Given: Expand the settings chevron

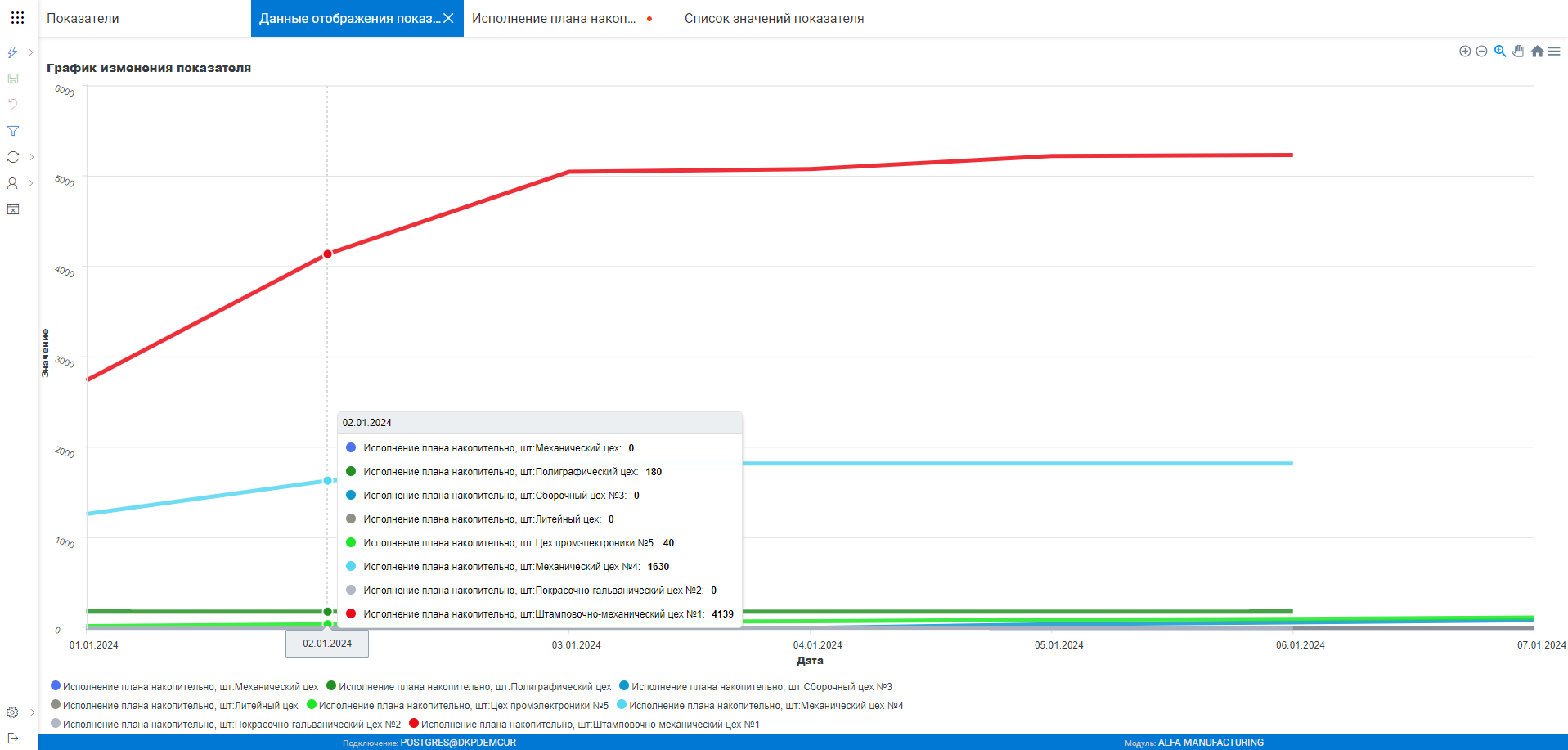Looking at the screenshot, I should tap(32, 712).
